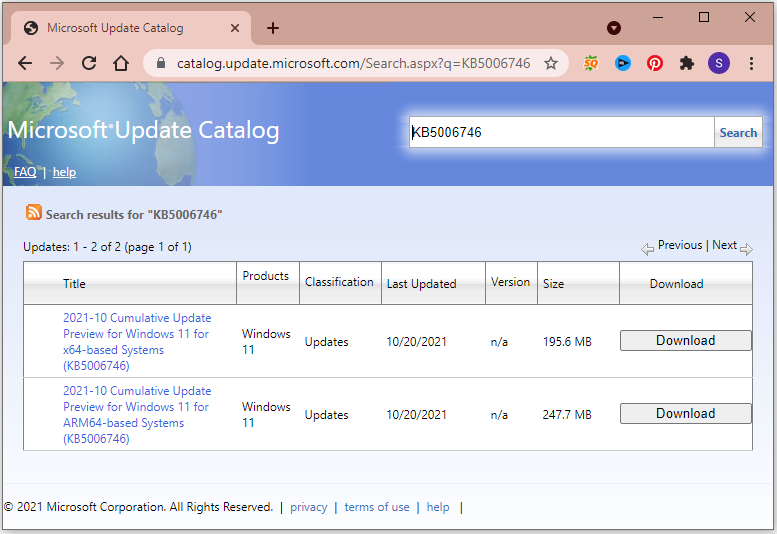777x534 pixels.
Task: Open the help link under the logo
Action: (64, 172)
